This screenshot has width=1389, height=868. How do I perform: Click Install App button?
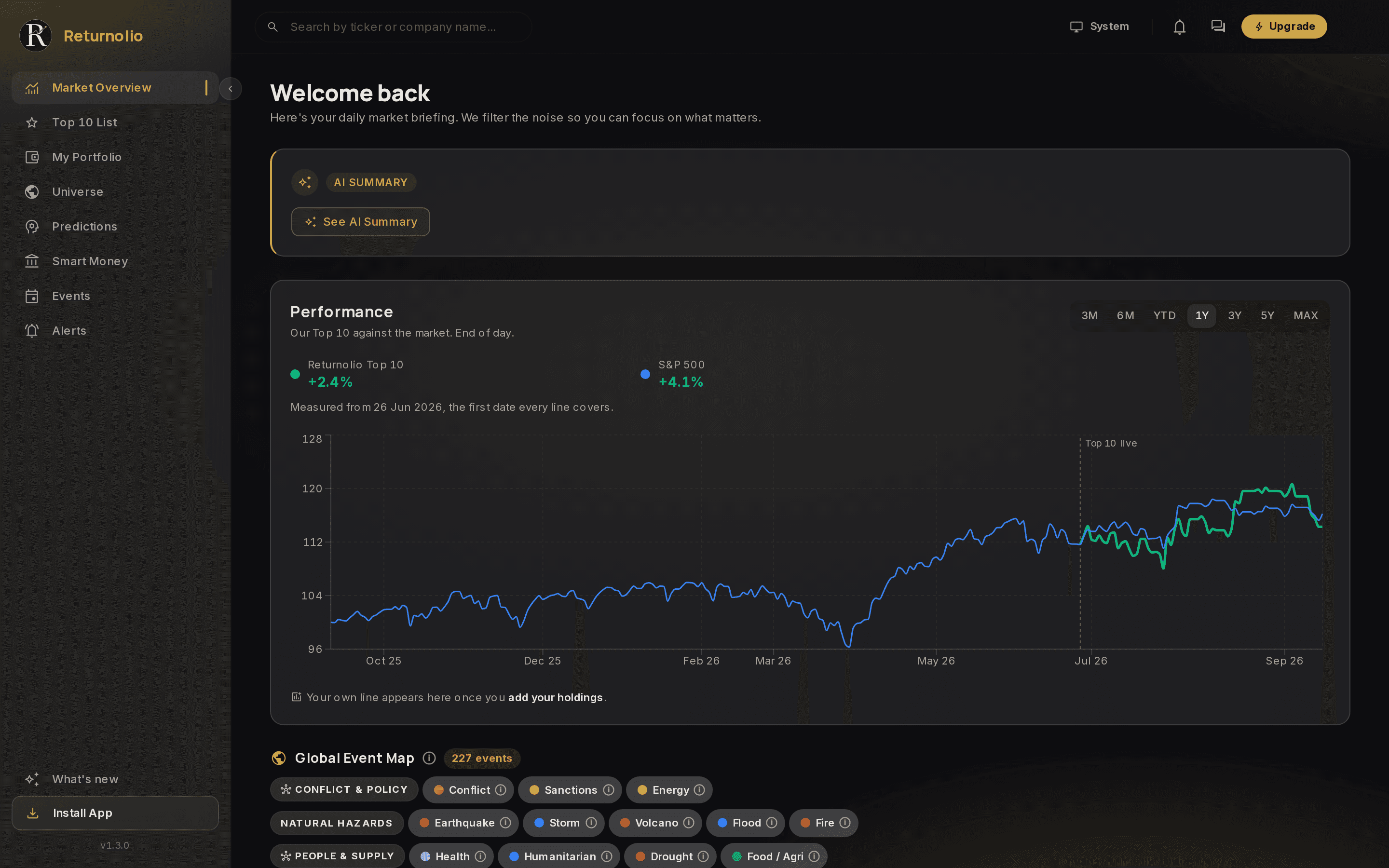pos(115,813)
